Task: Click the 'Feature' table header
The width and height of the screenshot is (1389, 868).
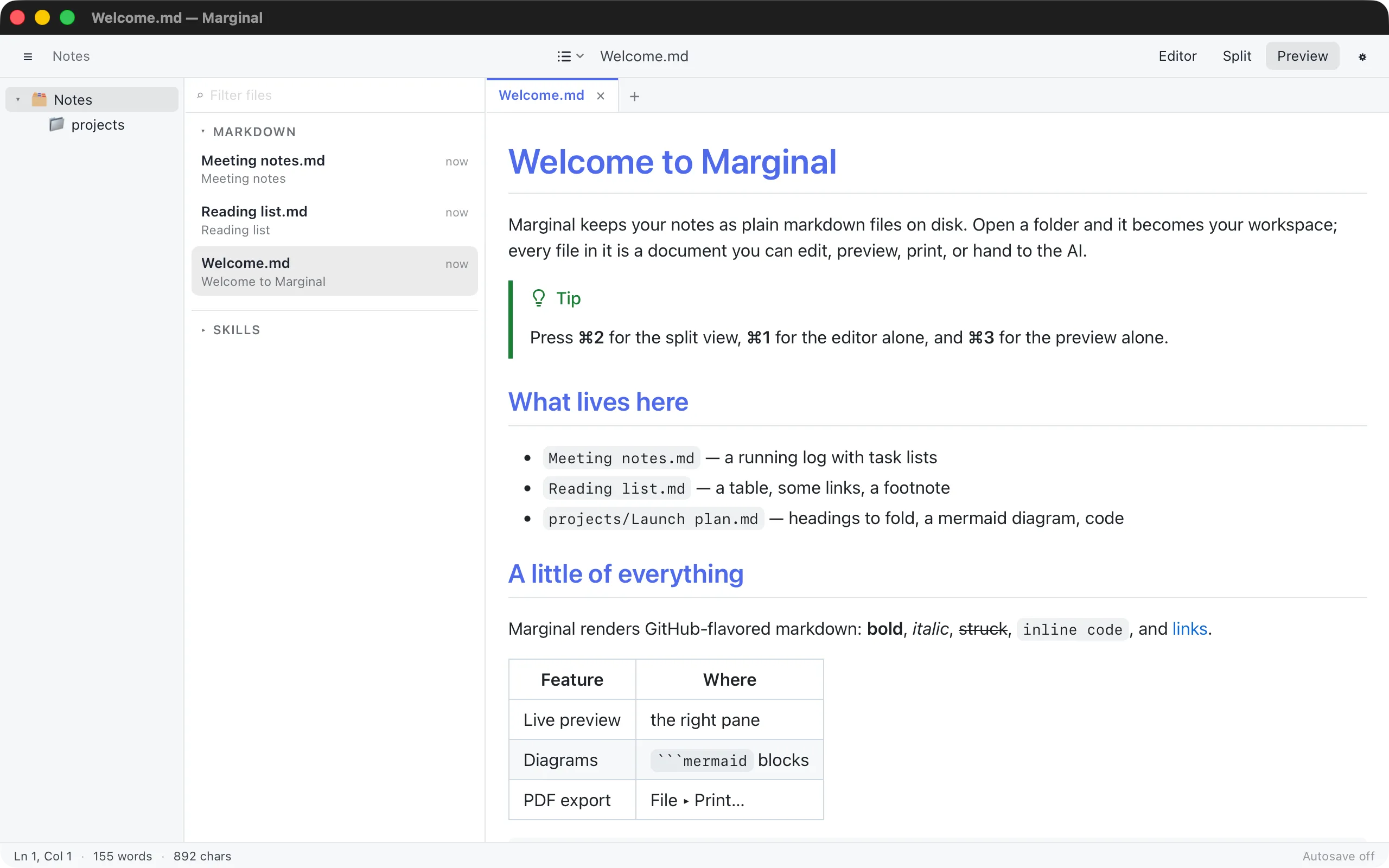Action: click(572, 679)
